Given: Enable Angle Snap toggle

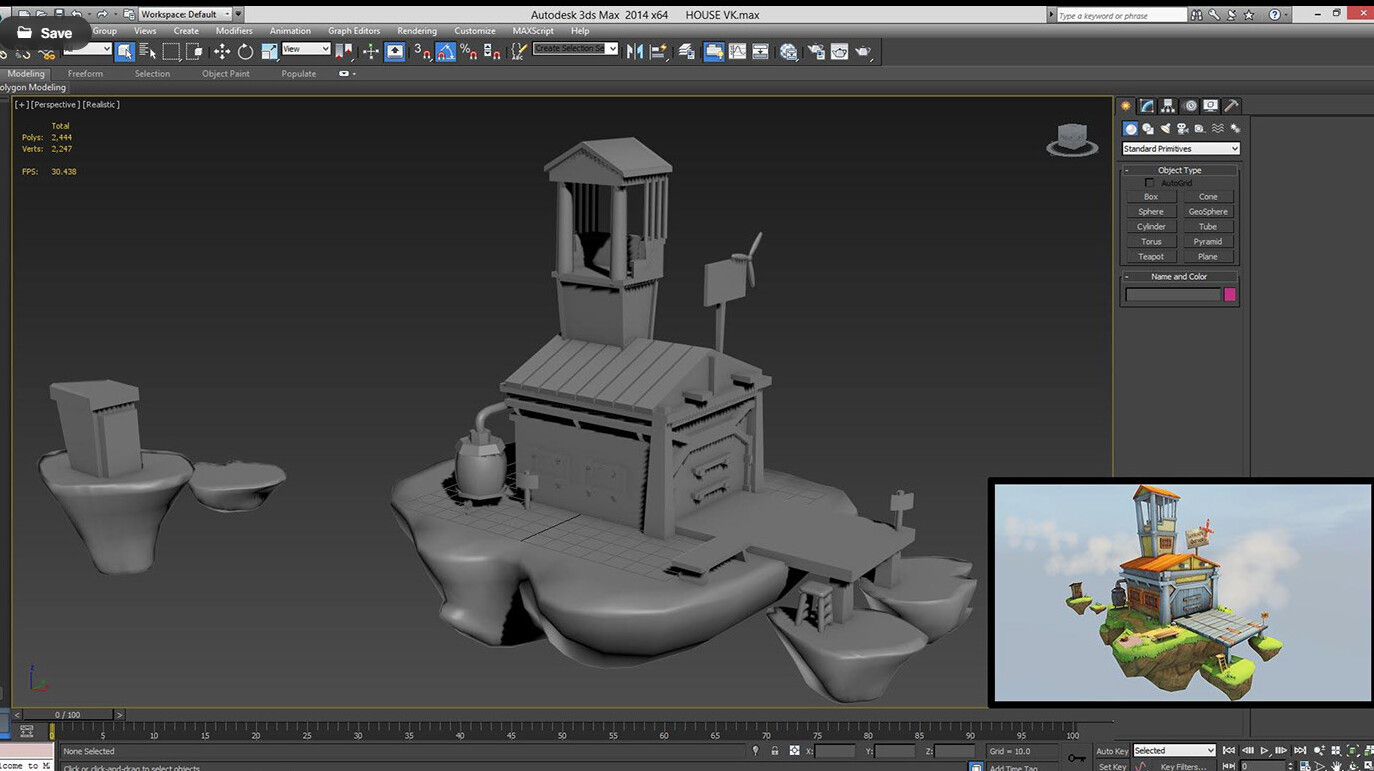Looking at the screenshot, I should [x=446, y=51].
